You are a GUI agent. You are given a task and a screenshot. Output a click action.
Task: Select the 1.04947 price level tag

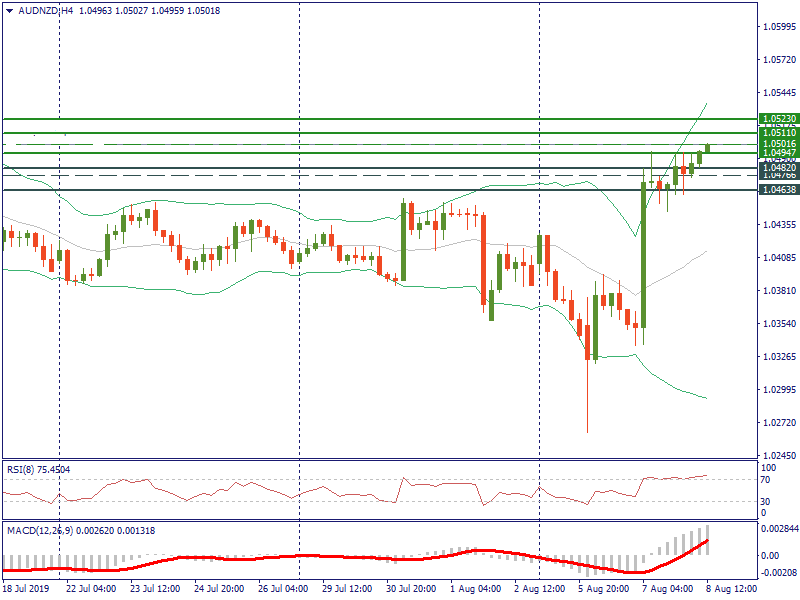pyautogui.click(x=778, y=153)
